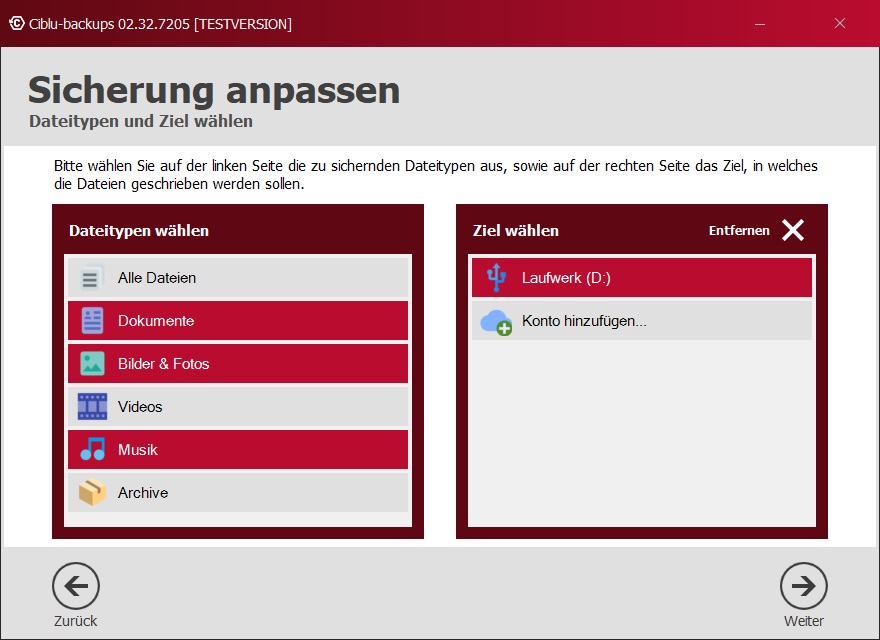The height and width of the screenshot is (640, 880).
Task: Click the Videos film strip icon
Action: point(92,406)
